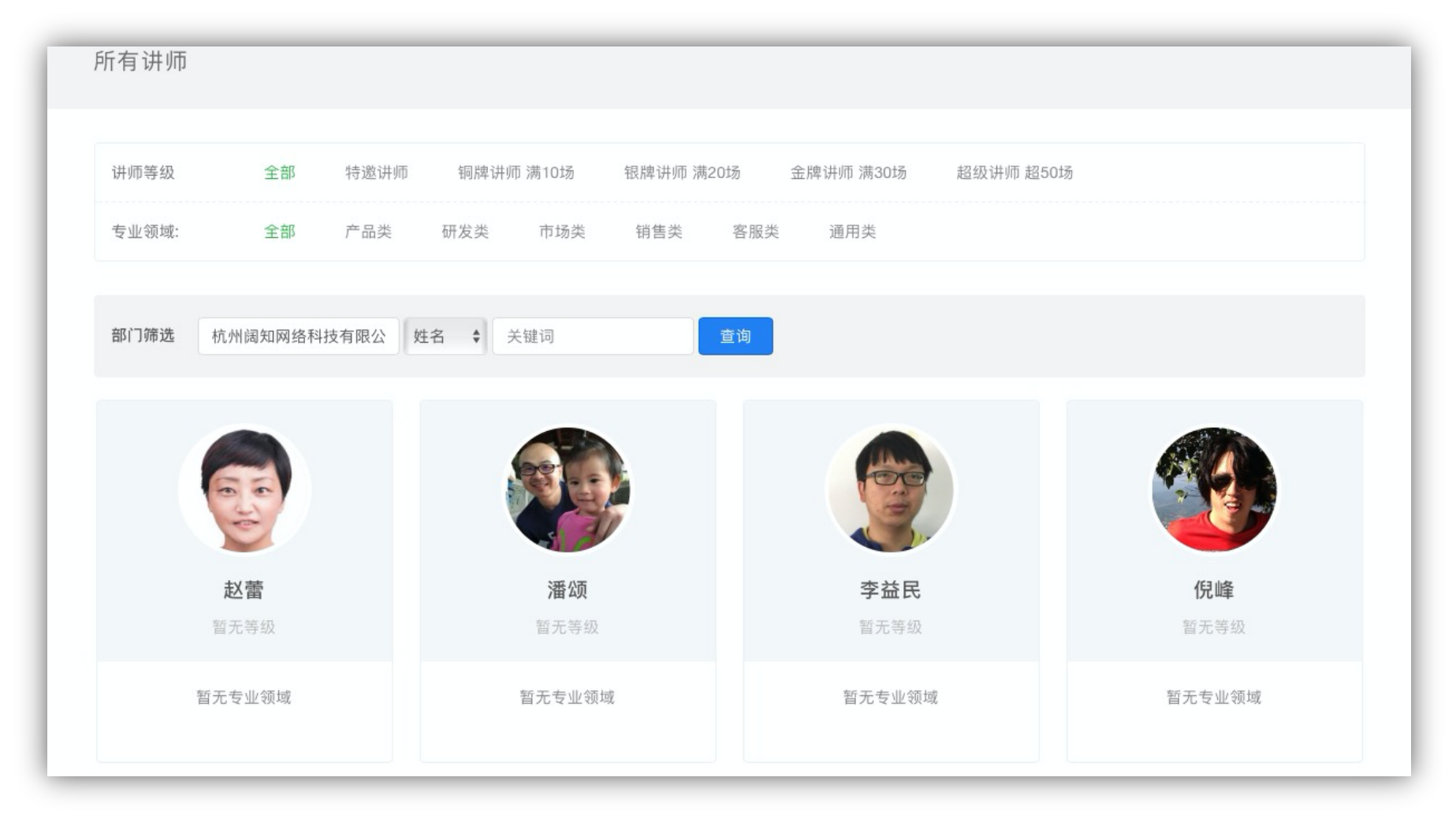Filter by the 销售类 field
This screenshot has height=822, width=1456.
pyautogui.click(x=660, y=232)
